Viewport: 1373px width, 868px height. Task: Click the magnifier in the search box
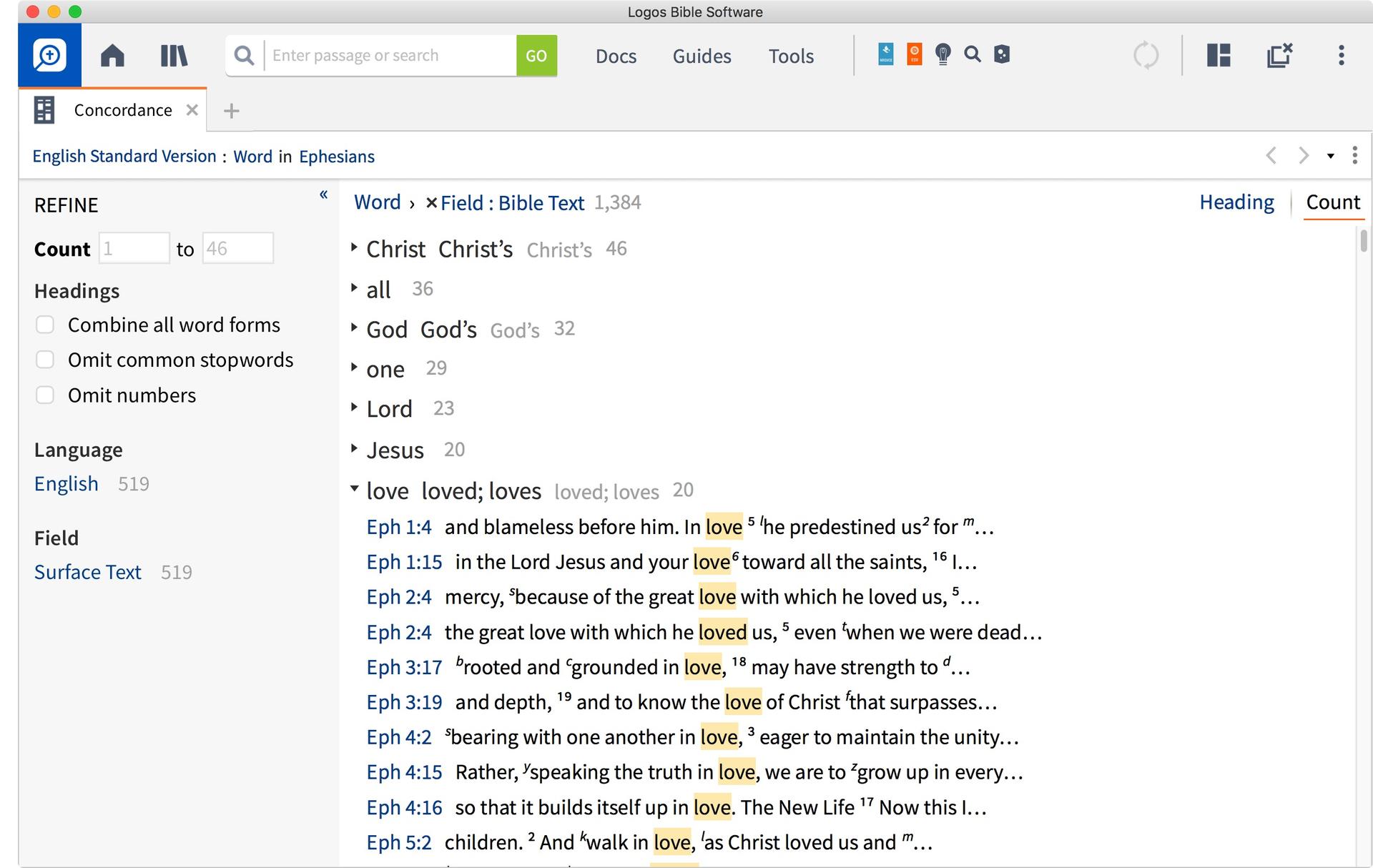[244, 56]
